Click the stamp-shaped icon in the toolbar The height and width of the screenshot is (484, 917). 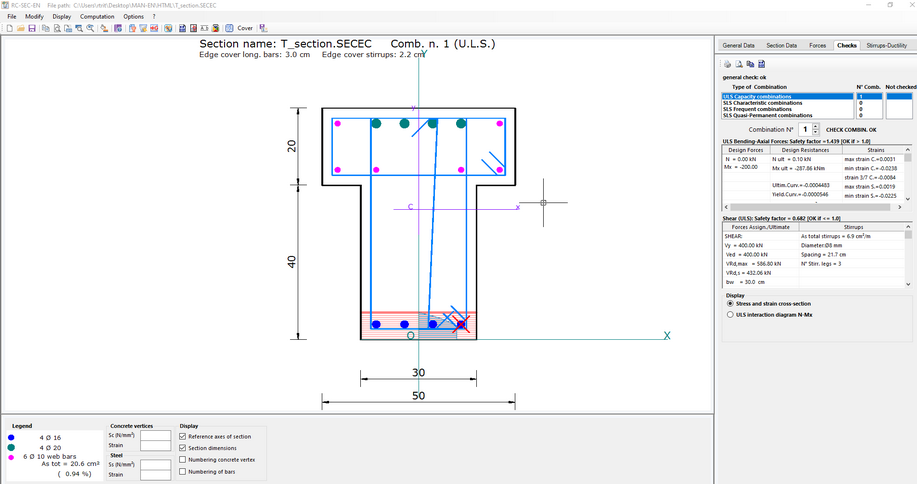(x=104, y=28)
